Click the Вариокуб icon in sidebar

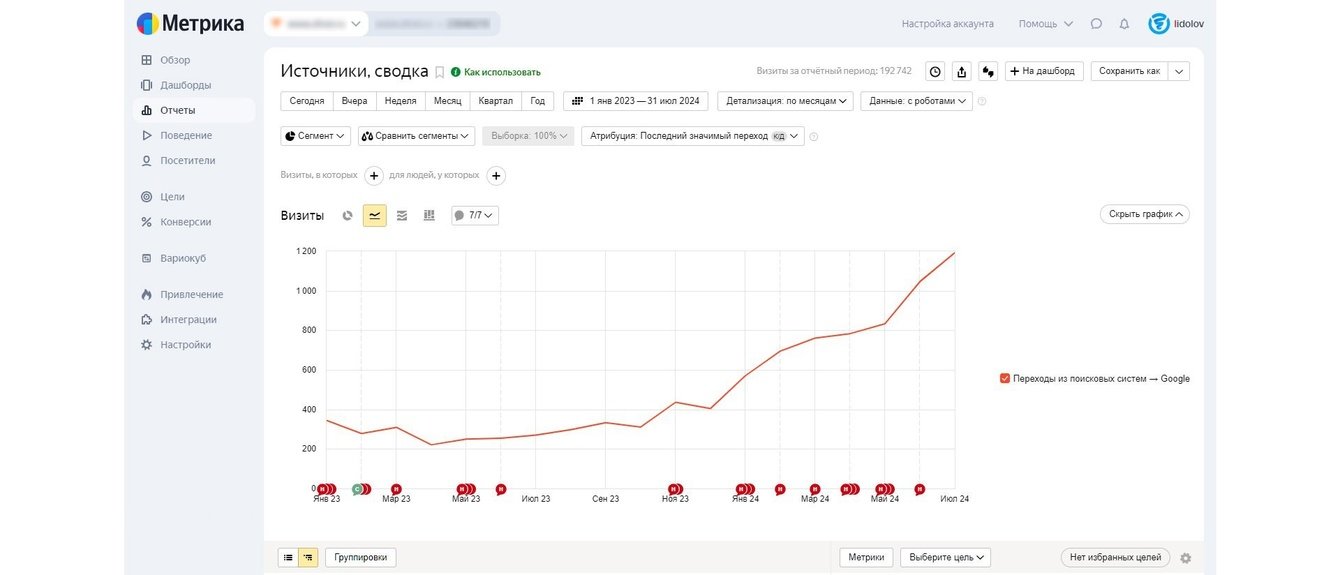point(146,258)
